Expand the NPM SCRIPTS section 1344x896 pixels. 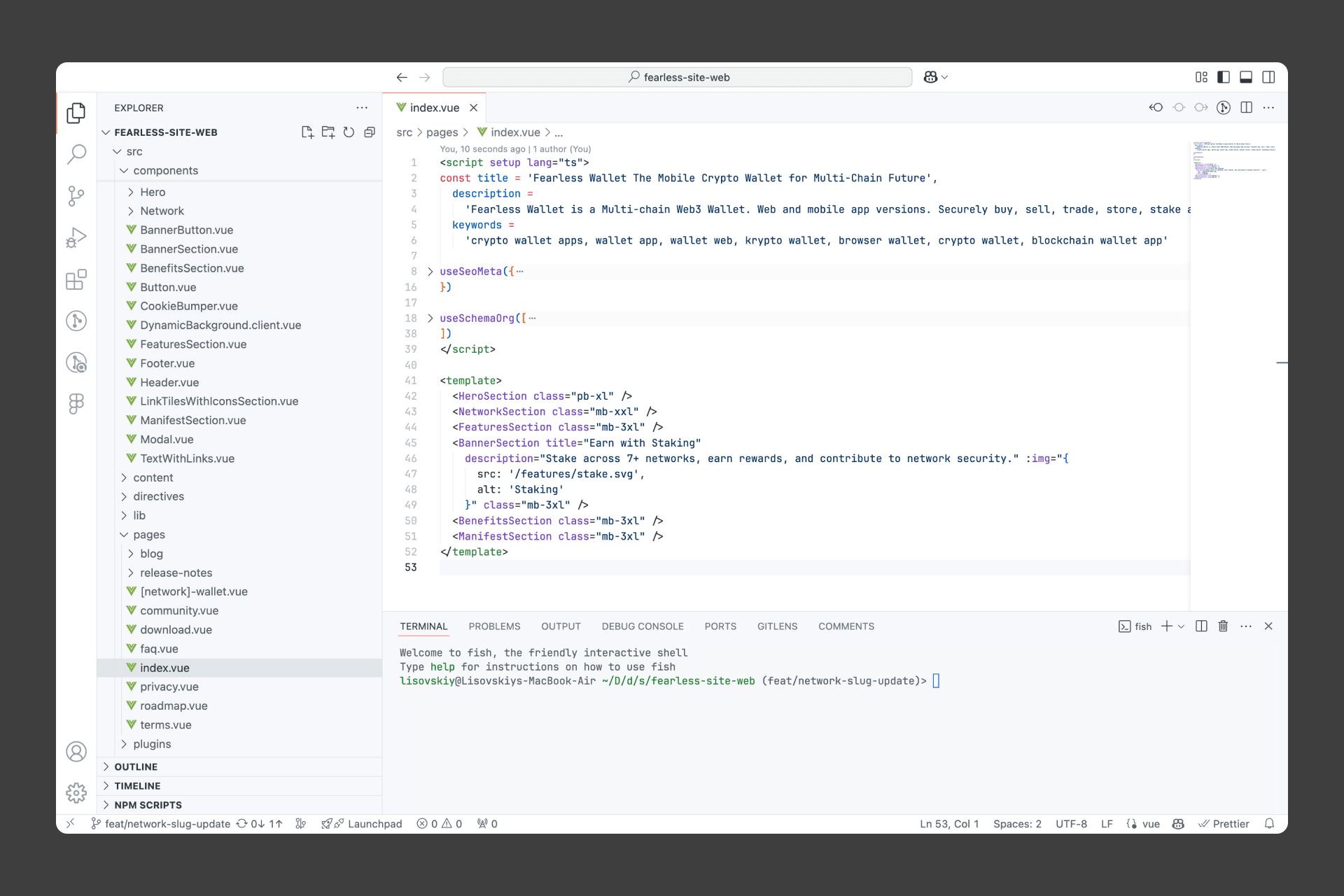click(x=239, y=805)
